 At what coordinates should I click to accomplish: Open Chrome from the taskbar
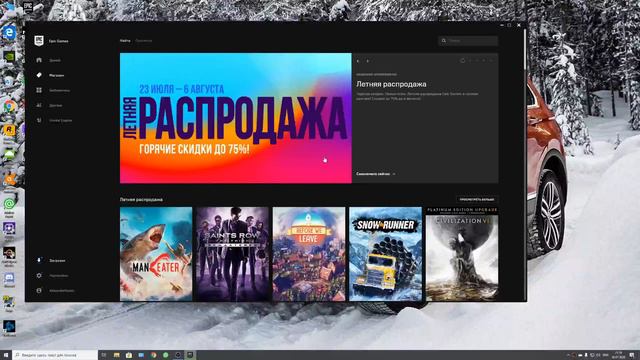point(153,355)
